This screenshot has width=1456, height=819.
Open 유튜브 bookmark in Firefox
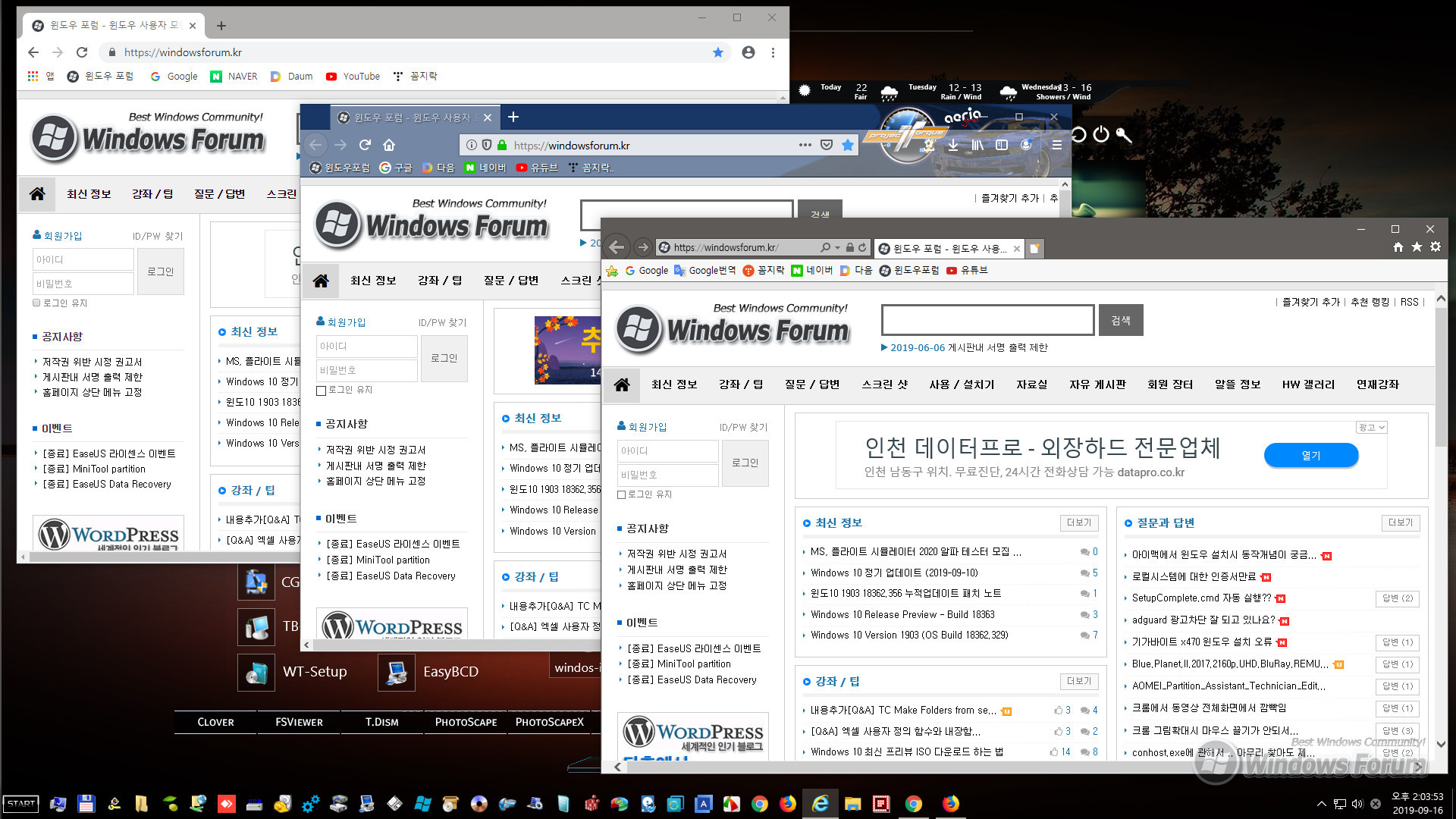click(x=537, y=168)
